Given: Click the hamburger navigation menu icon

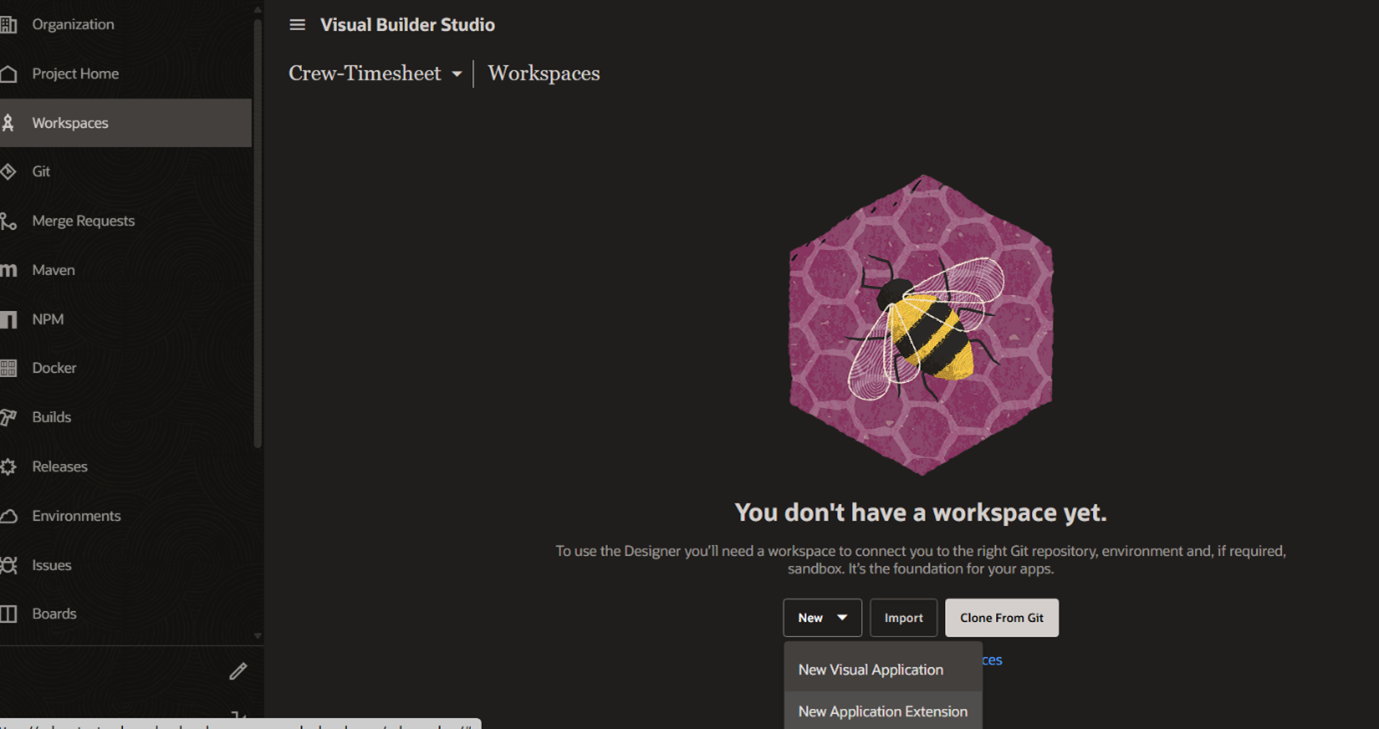Looking at the screenshot, I should (297, 25).
